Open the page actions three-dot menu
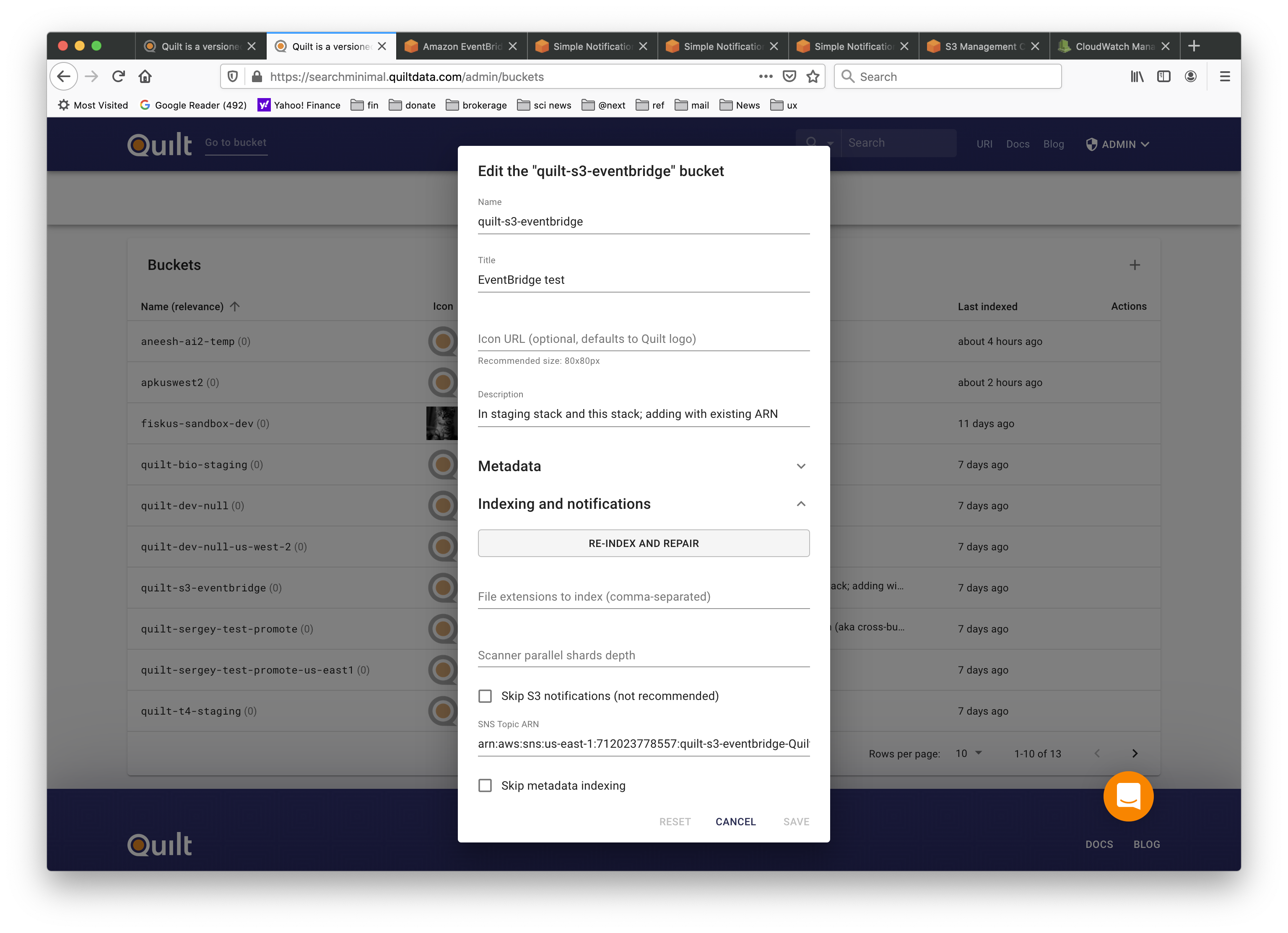1288x933 pixels. (766, 77)
